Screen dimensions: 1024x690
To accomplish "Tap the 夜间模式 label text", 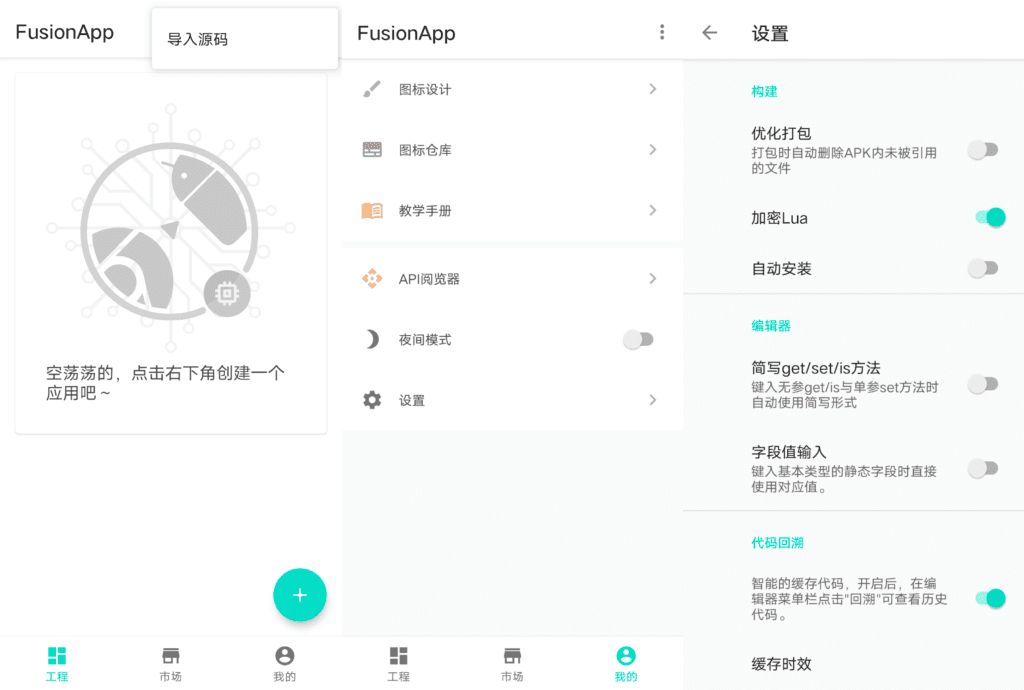I will (425, 340).
